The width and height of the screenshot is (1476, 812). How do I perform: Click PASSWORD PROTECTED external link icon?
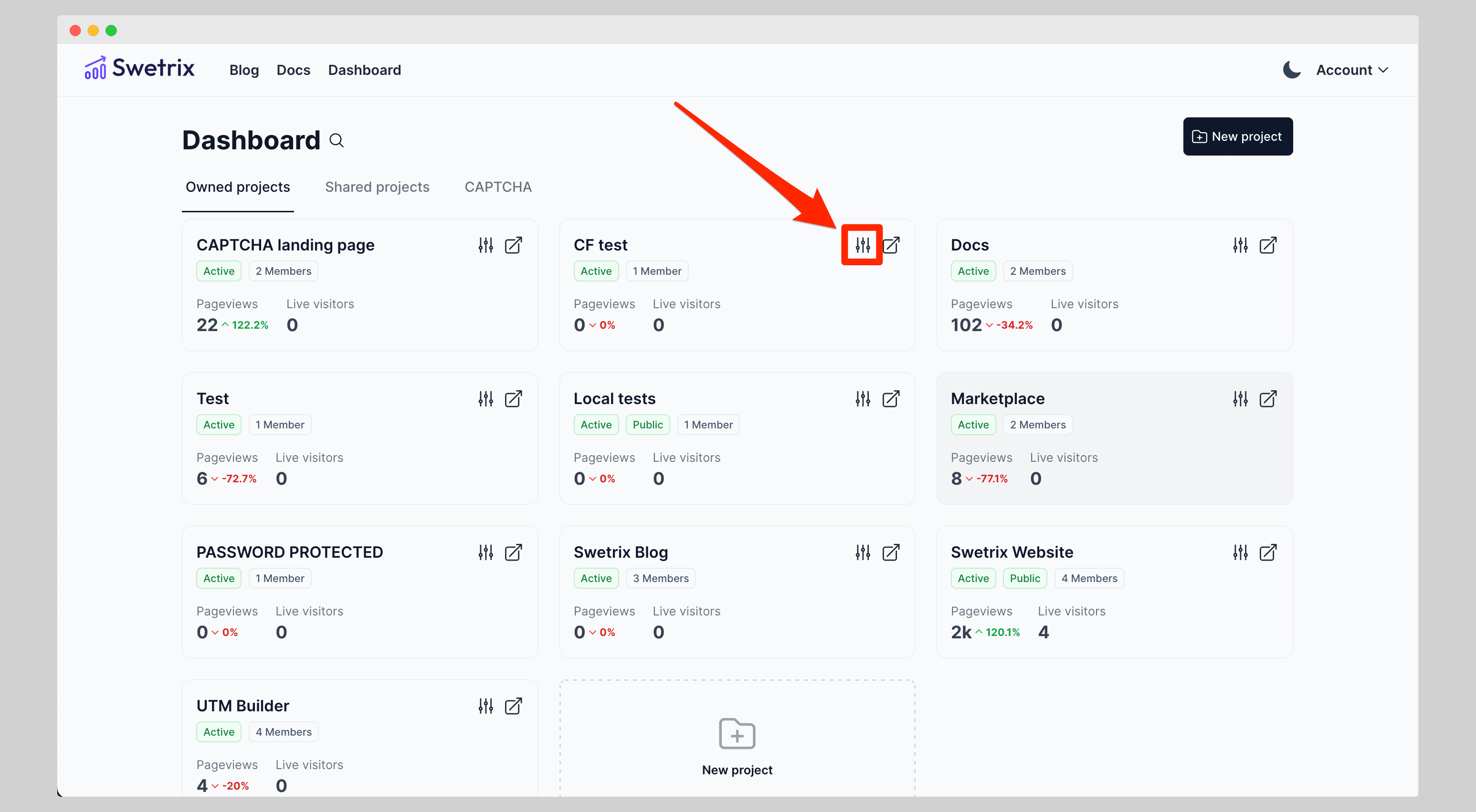tap(513, 552)
